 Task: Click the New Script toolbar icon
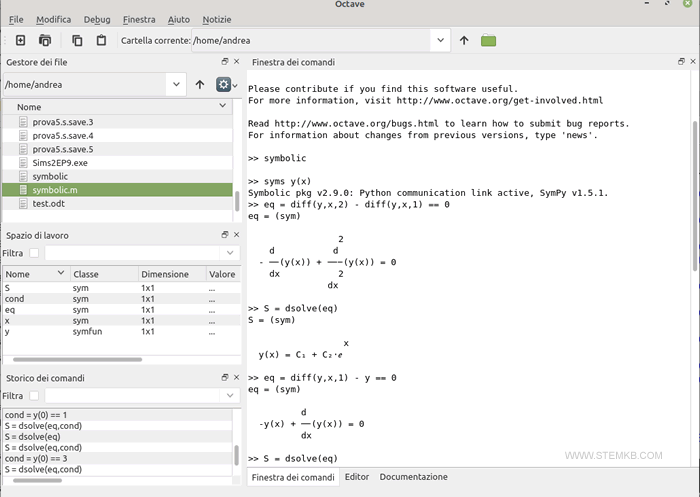pyautogui.click(x=20, y=40)
